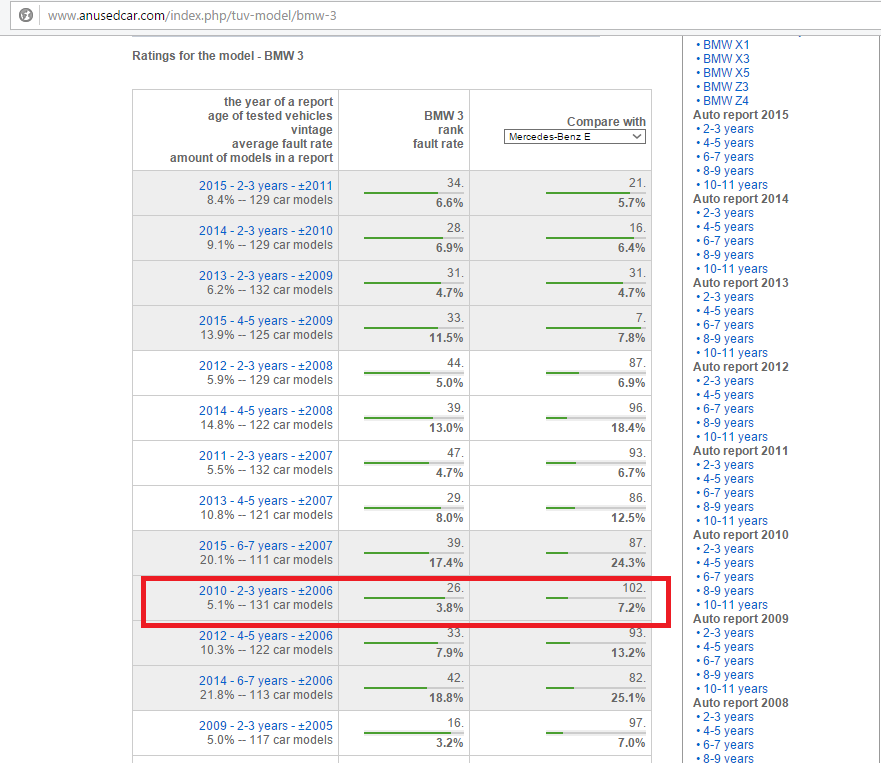881x763 pixels.
Task: Go to BMW X1 in sidebar
Action: pos(726,45)
